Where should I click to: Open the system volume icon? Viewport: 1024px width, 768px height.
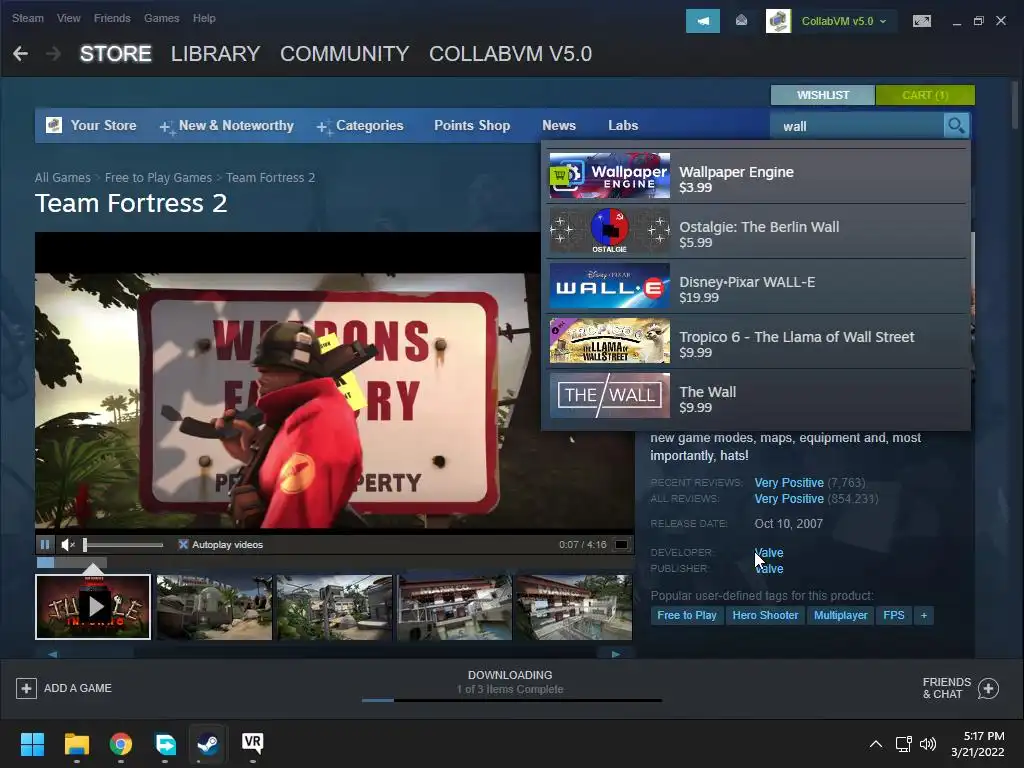(927, 744)
